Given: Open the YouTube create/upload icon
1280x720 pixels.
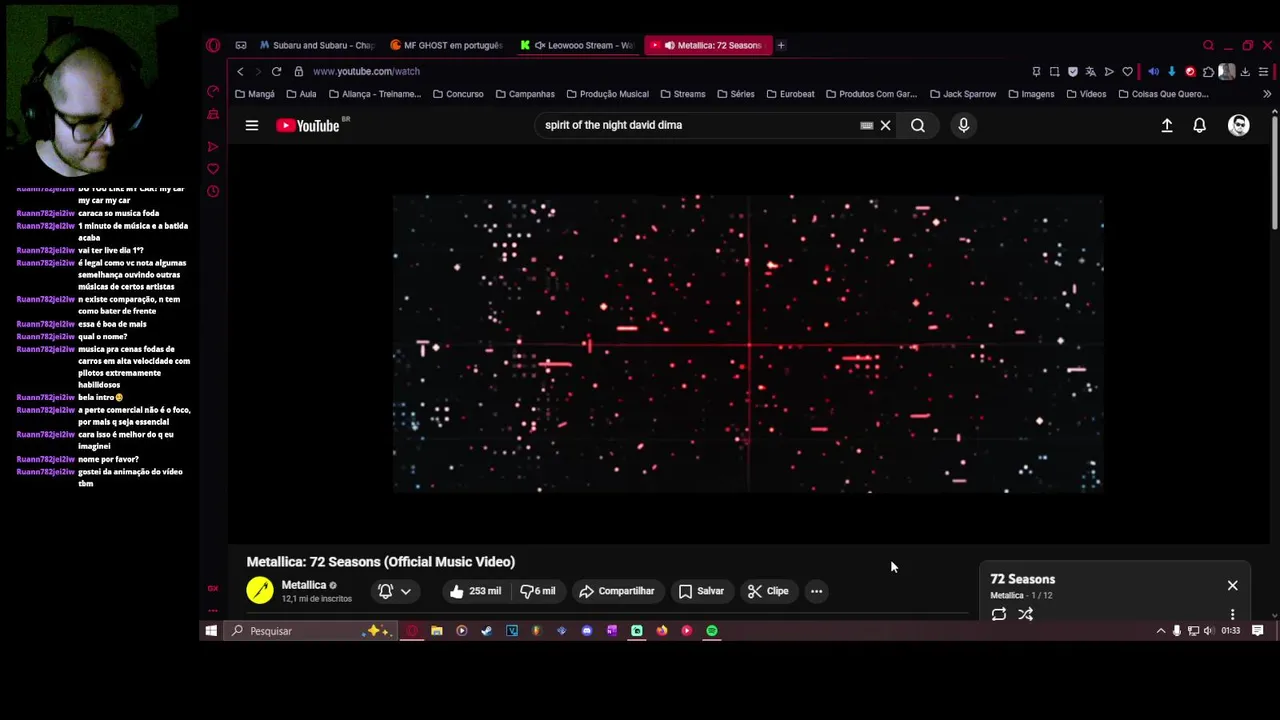Looking at the screenshot, I should [x=1167, y=125].
